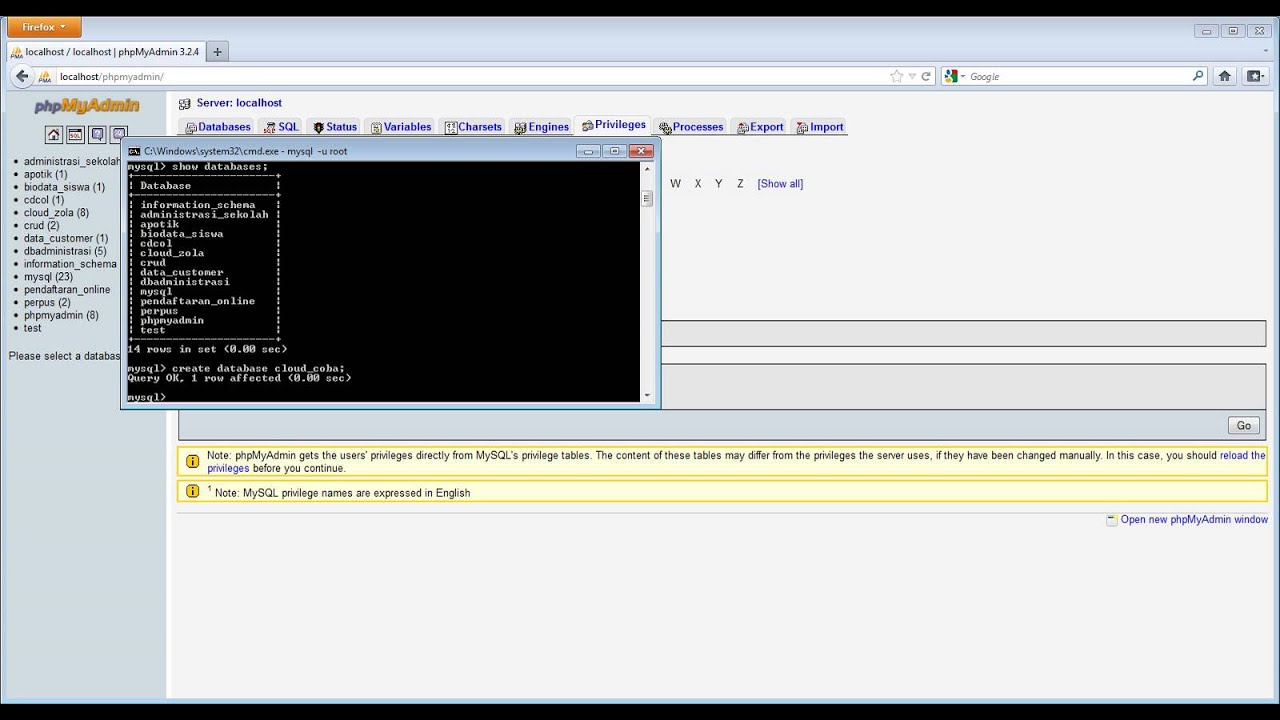Click the Show all users link
This screenshot has width=1280, height=720.
tap(780, 184)
